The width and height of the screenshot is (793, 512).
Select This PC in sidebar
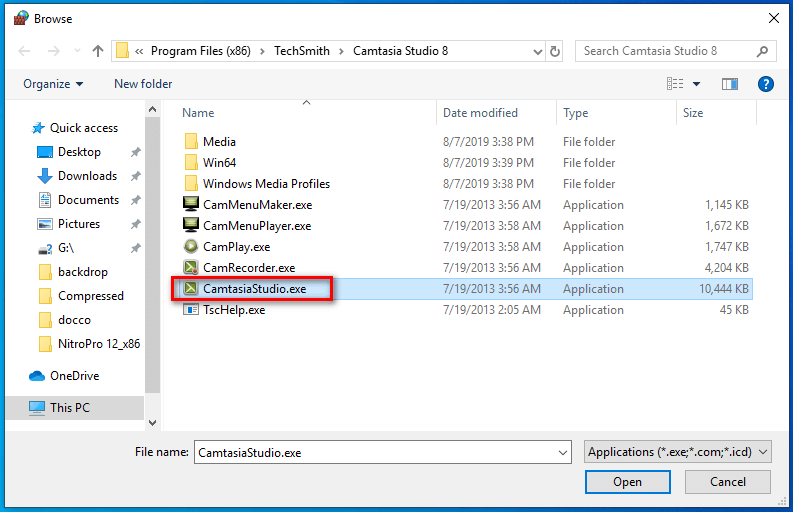click(x=70, y=408)
